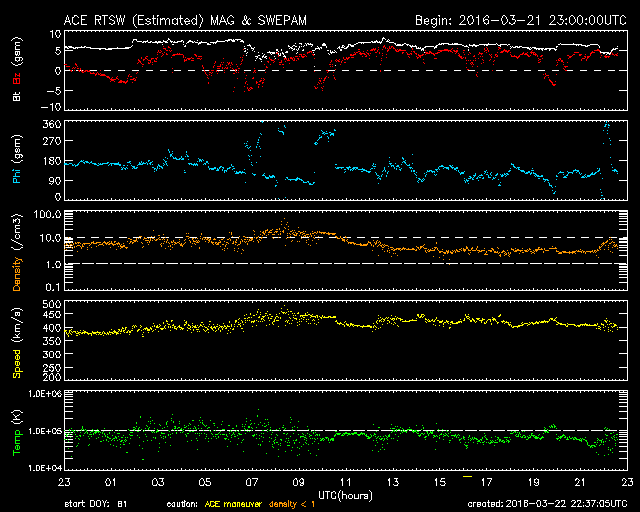Click the '400' tick on the Speed axis
This screenshot has height=512, width=640.
tap(52, 328)
